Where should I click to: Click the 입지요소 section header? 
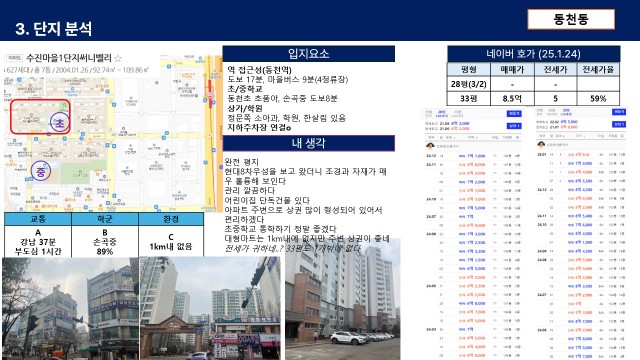(x=309, y=53)
